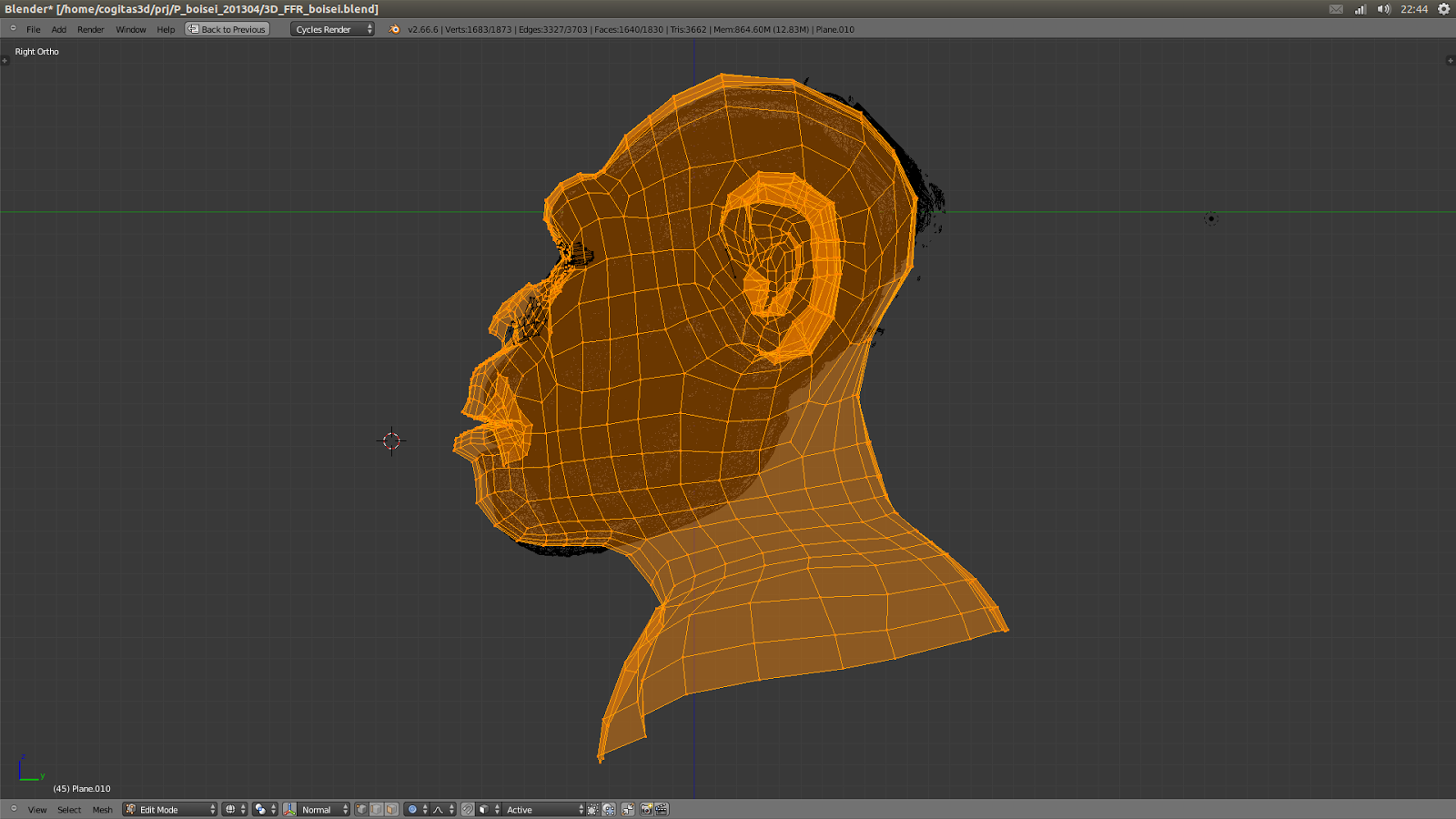
Task: Open the Mesh menu
Action: pyautogui.click(x=102, y=809)
